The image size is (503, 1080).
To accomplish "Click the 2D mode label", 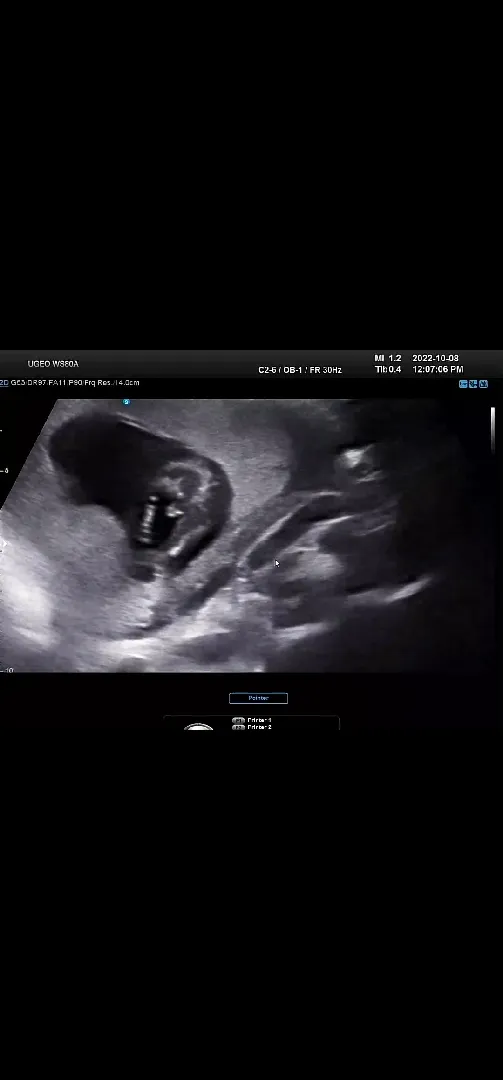I will (3, 382).
